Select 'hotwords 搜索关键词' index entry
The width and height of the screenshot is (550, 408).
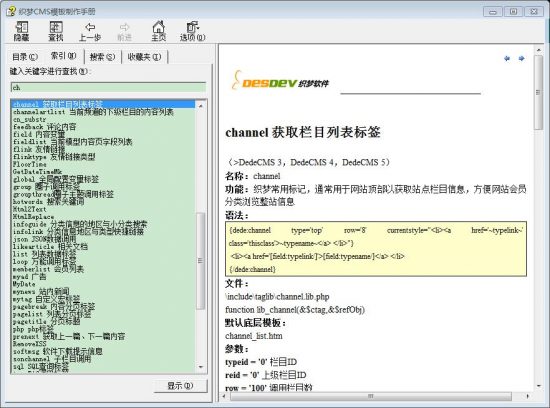(48, 202)
